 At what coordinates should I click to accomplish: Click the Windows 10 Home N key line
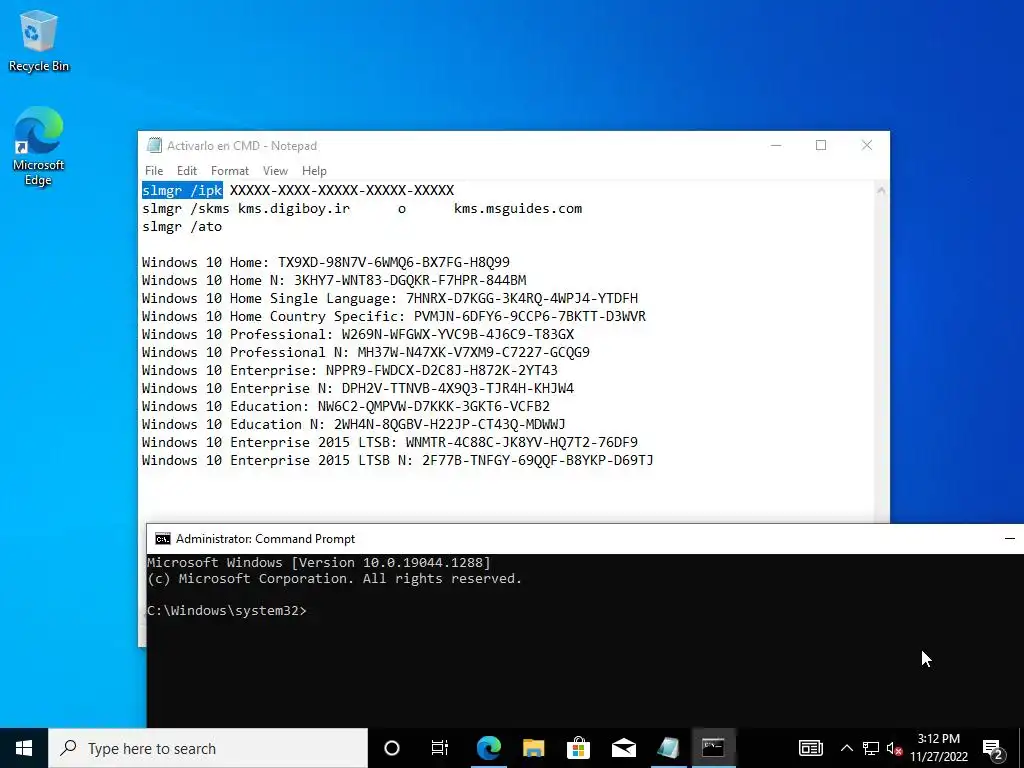pyautogui.click(x=334, y=280)
